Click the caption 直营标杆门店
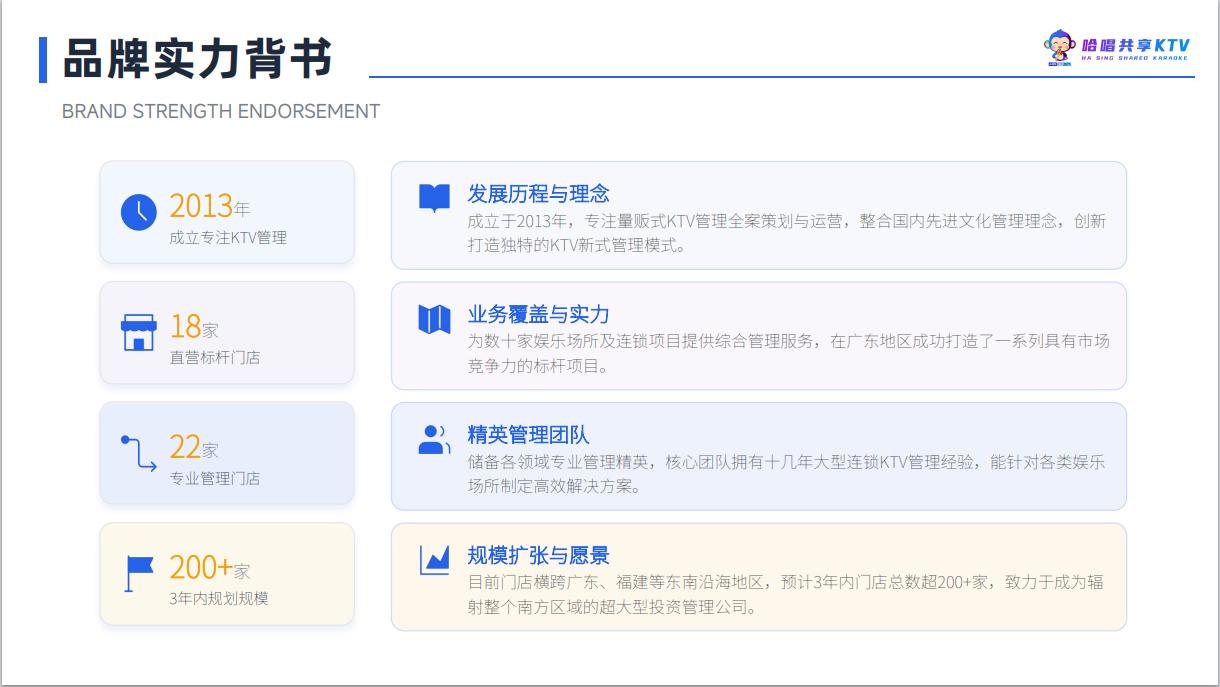 (215, 357)
